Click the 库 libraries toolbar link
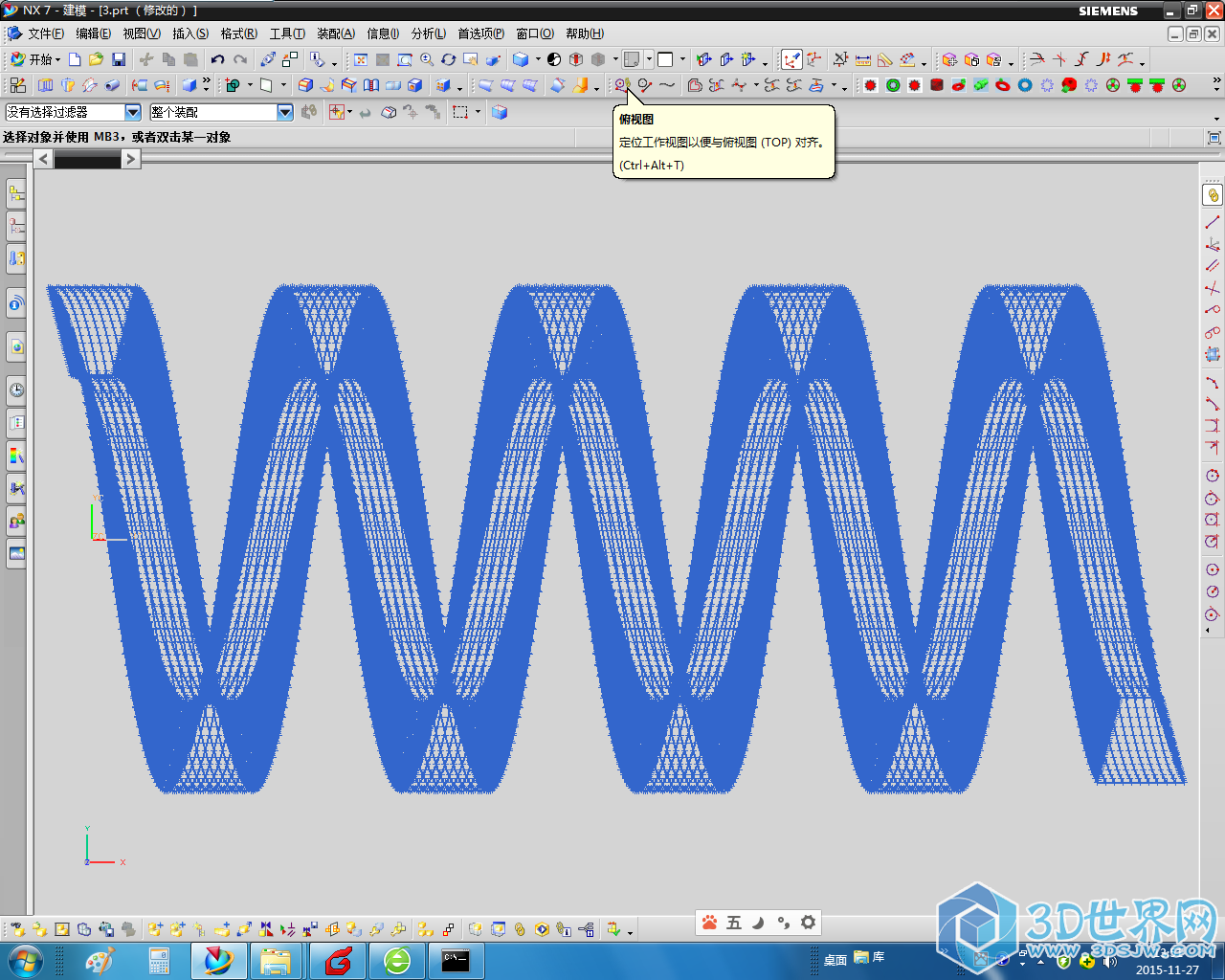 point(869,957)
